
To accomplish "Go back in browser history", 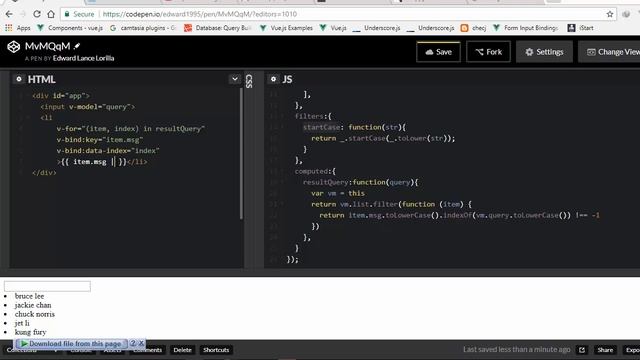I will click(9, 14).
